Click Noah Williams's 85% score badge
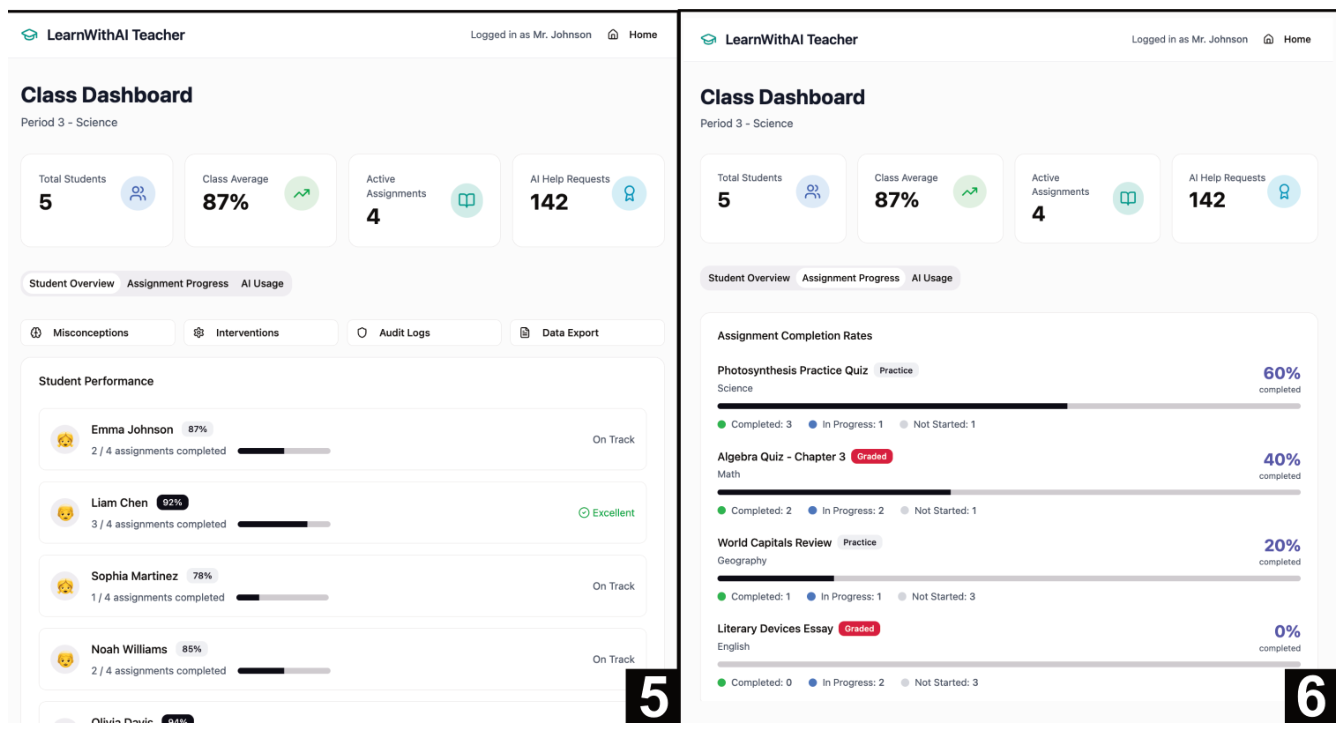 coord(191,649)
